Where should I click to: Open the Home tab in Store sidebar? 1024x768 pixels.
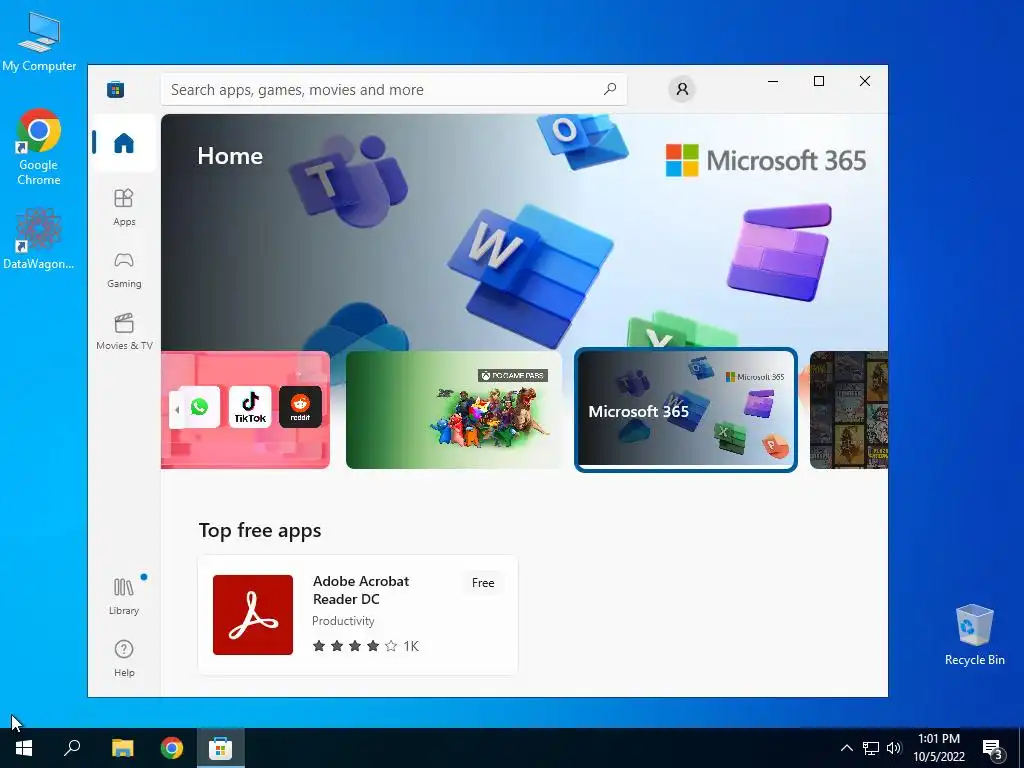[x=124, y=143]
